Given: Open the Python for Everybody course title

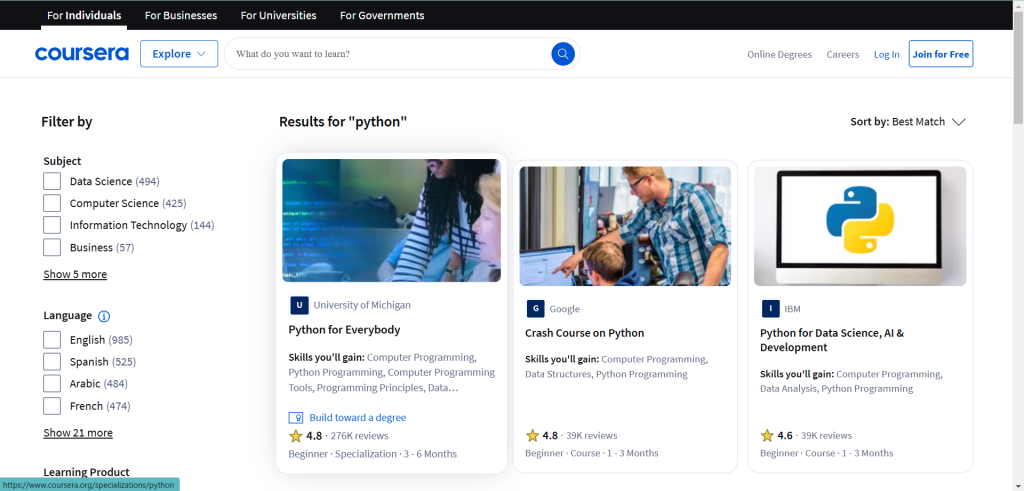Looking at the screenshot, I should pyautogui.click(x=344, y=330).
